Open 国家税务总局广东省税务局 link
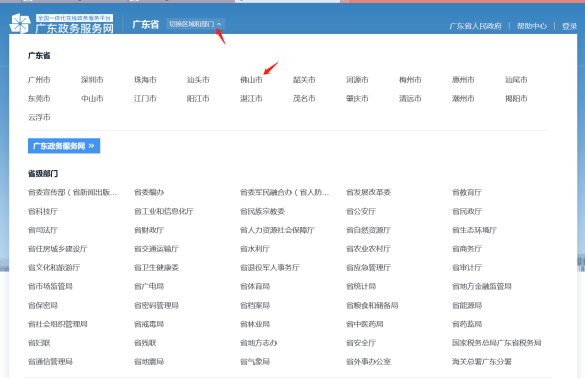This screenshot has width=585, height=379. (497, 343)
